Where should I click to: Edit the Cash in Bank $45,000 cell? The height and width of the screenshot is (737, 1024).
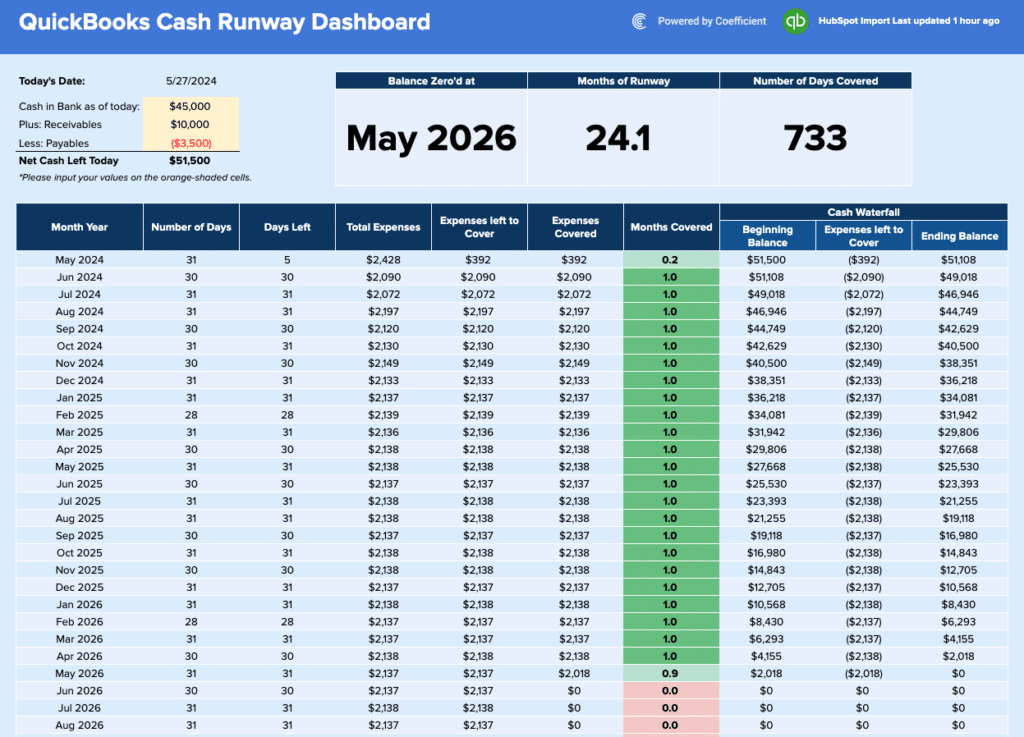191,106
